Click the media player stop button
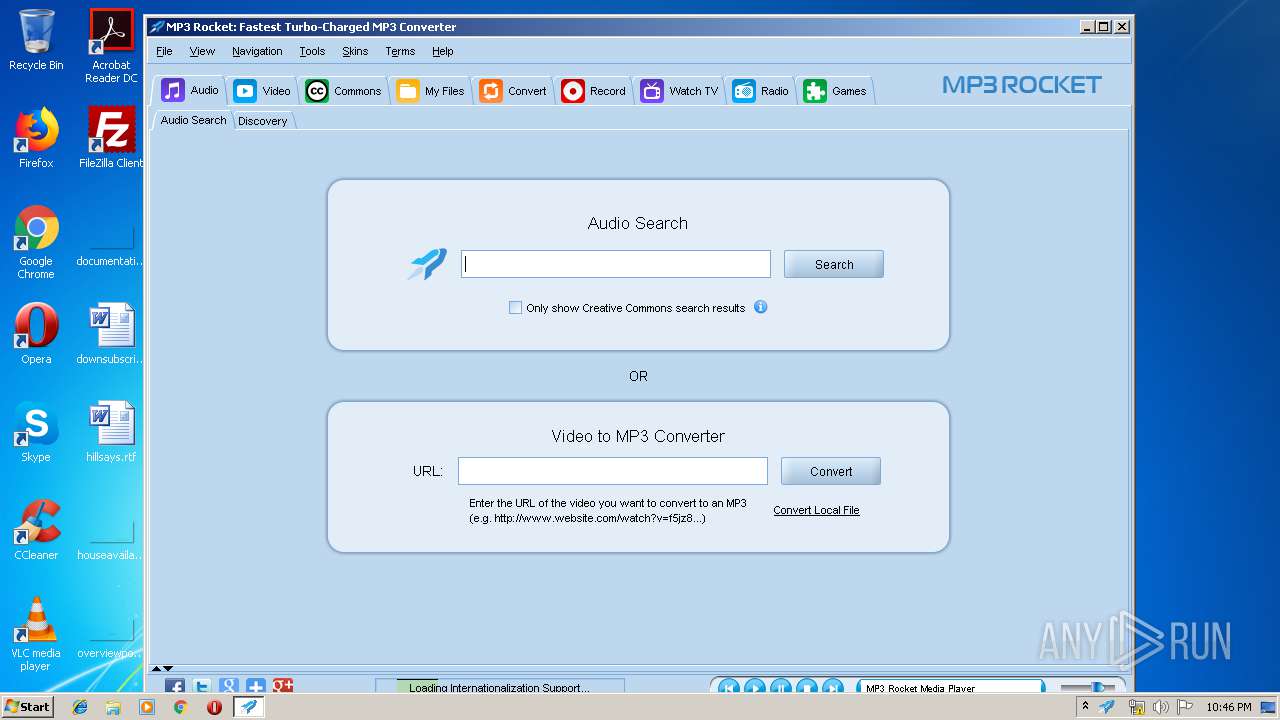1280x720 pixels. click(x=807, y=687)
